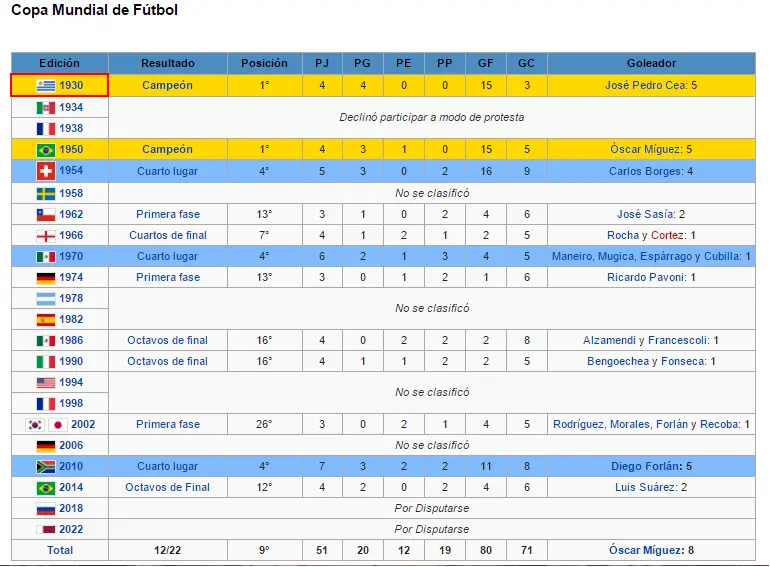The width and height of the screenshot is (770, 567).
Task: Click the Chile flag next to 1962
Action: coord(46,215)
